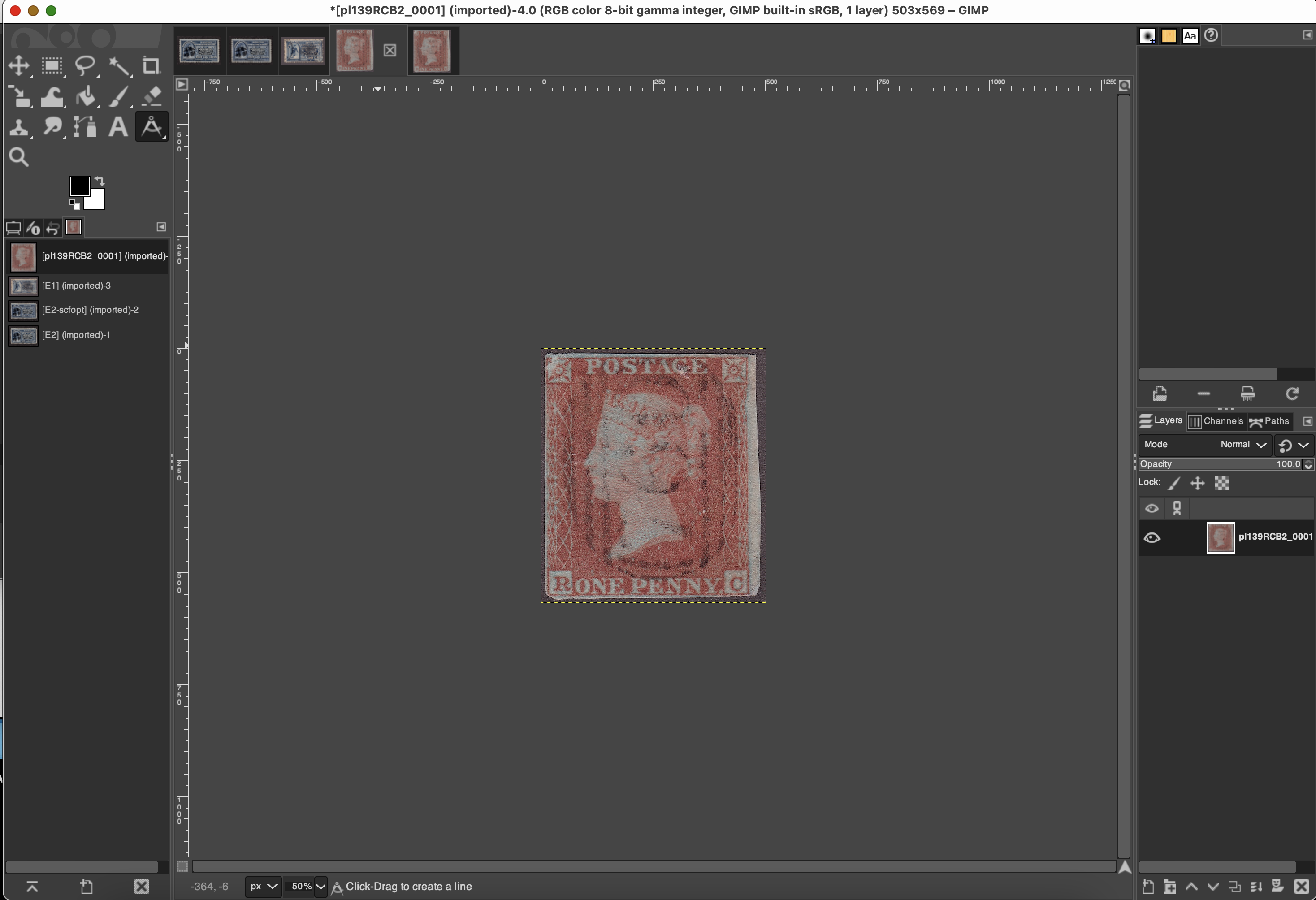This screenshot has height=900, width=1316.
Task: Create new display for image button
Action: 87,887
